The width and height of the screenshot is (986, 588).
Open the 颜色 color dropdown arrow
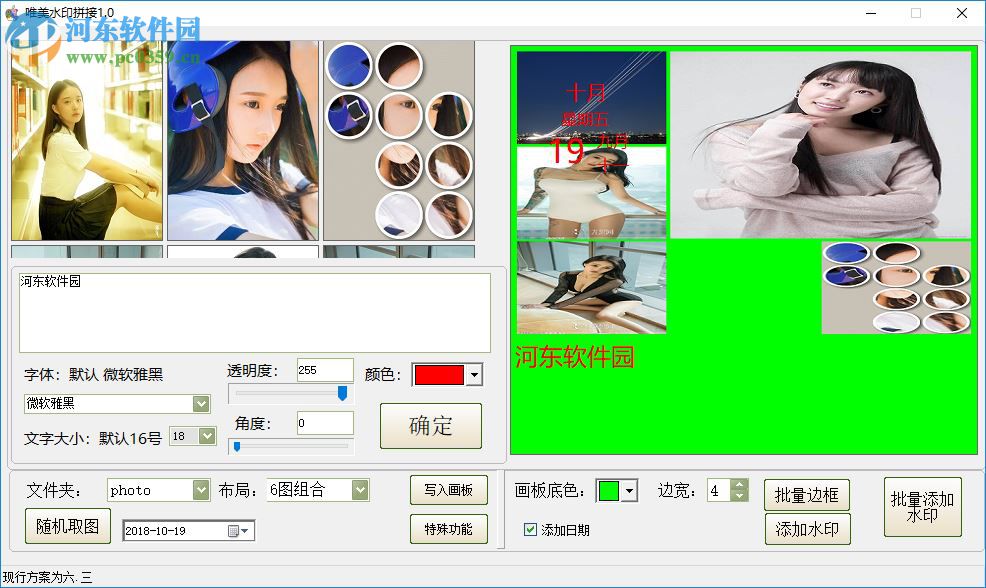(x=471, y=375)
